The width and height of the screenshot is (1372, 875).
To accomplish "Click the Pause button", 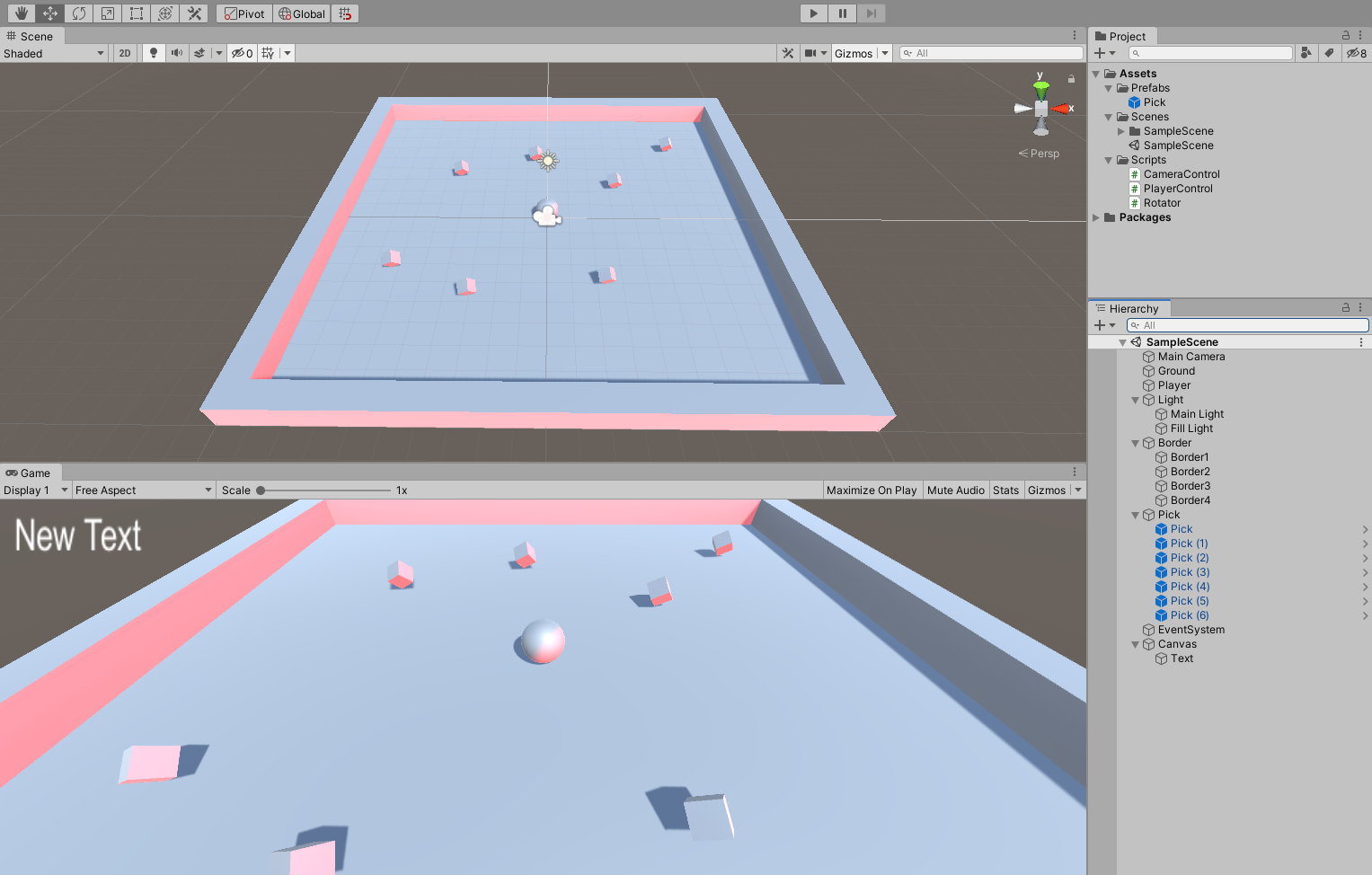I will [x=842, y=13].
